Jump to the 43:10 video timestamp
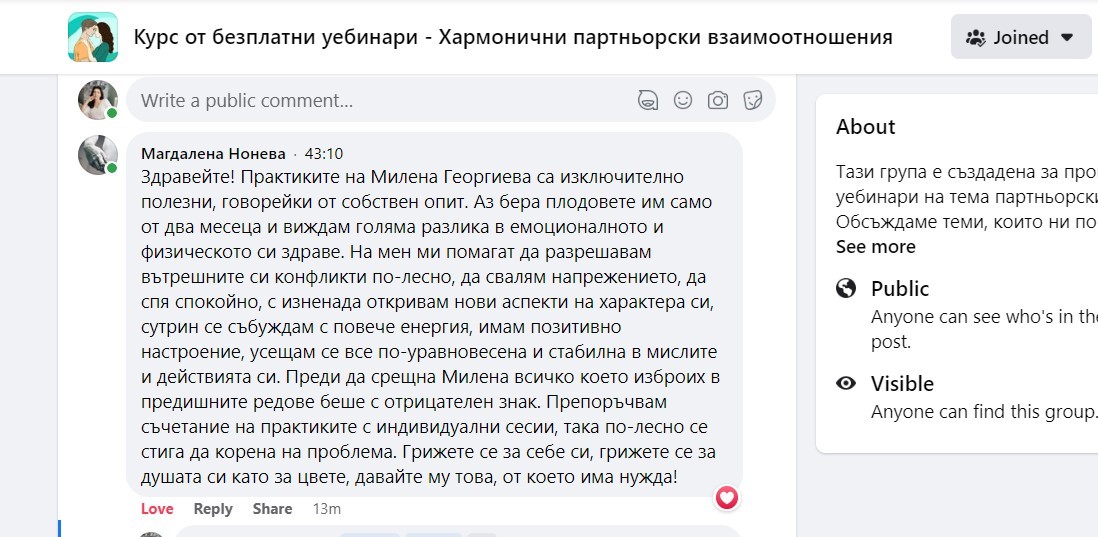Screen dimensions: 1098x537 (323, 154)
